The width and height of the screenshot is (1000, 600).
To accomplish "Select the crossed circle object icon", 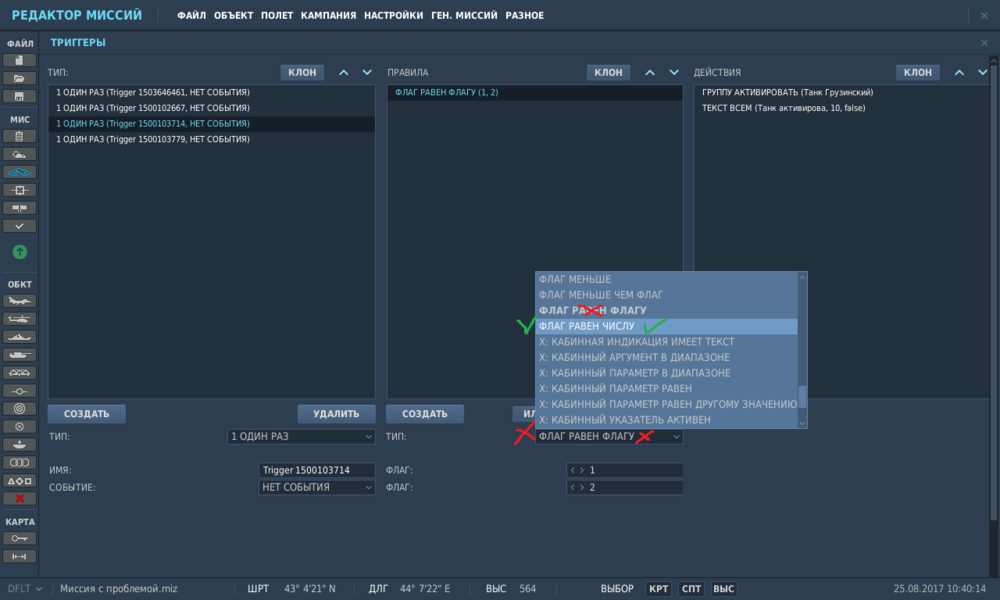I will click(19, 427).
